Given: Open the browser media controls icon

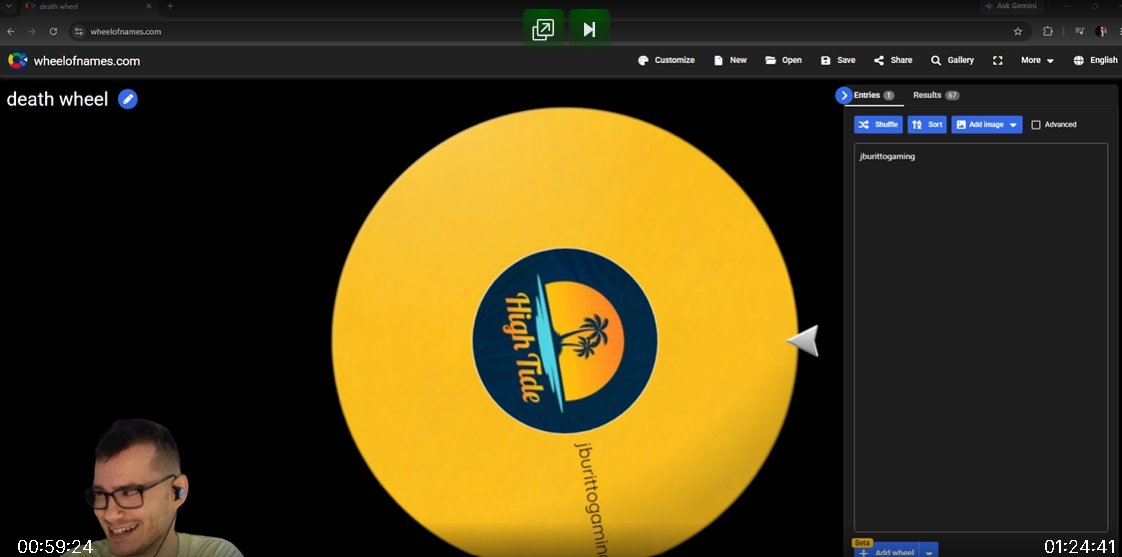Looking at the screenshot, I should tap(1079, 32).
